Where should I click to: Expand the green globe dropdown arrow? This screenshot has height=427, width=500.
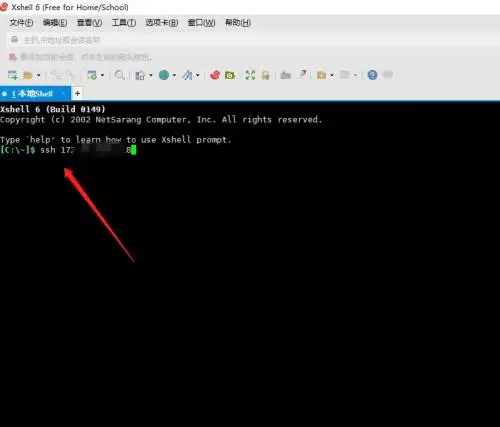[174, 75]
